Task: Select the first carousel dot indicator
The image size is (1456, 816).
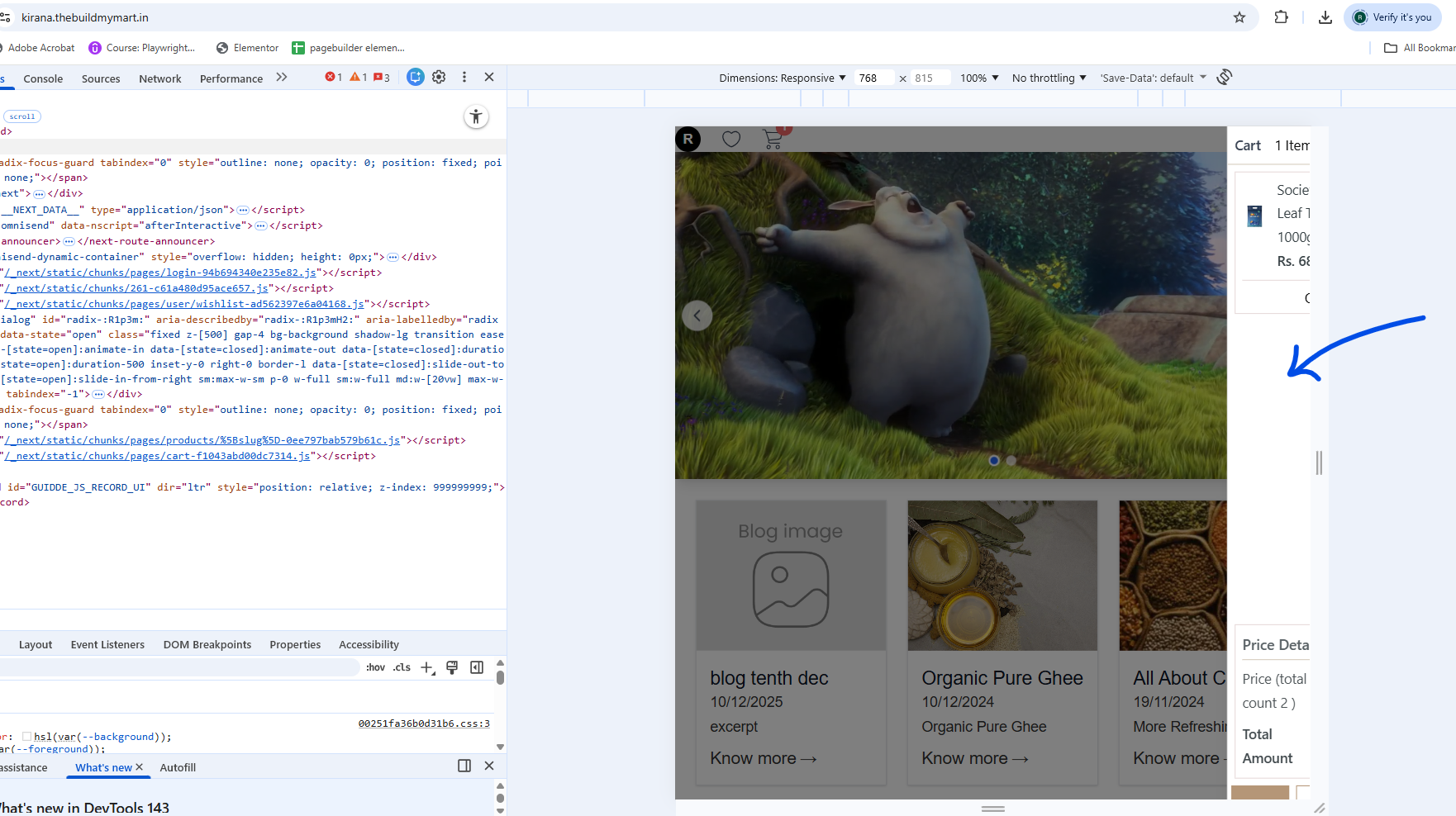Action: pos(994,461)
